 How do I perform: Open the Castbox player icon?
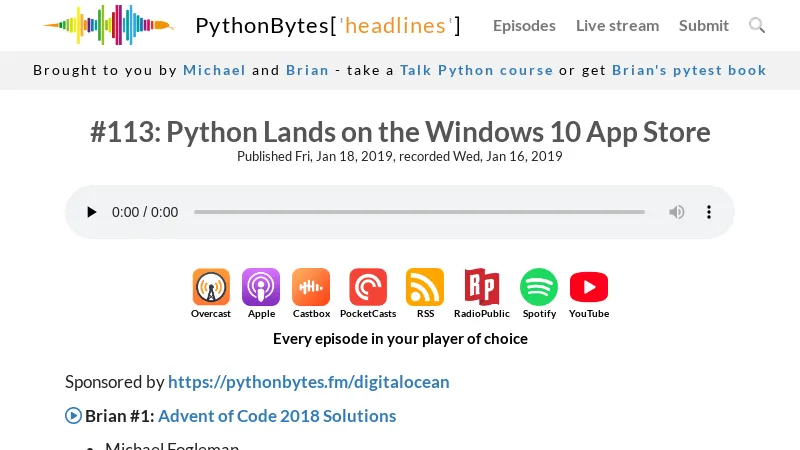311,287
